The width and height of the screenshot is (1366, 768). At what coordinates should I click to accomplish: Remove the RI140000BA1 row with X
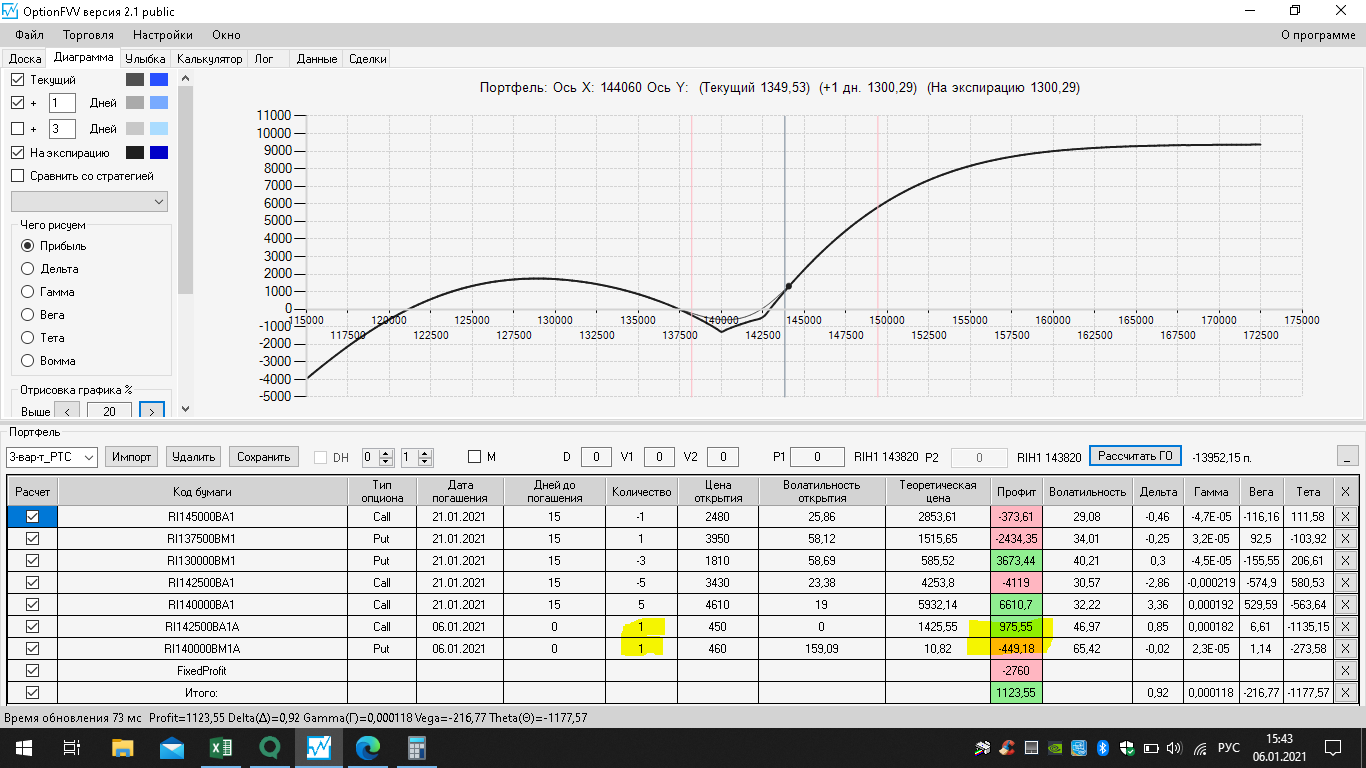[x=1345, y=604]
